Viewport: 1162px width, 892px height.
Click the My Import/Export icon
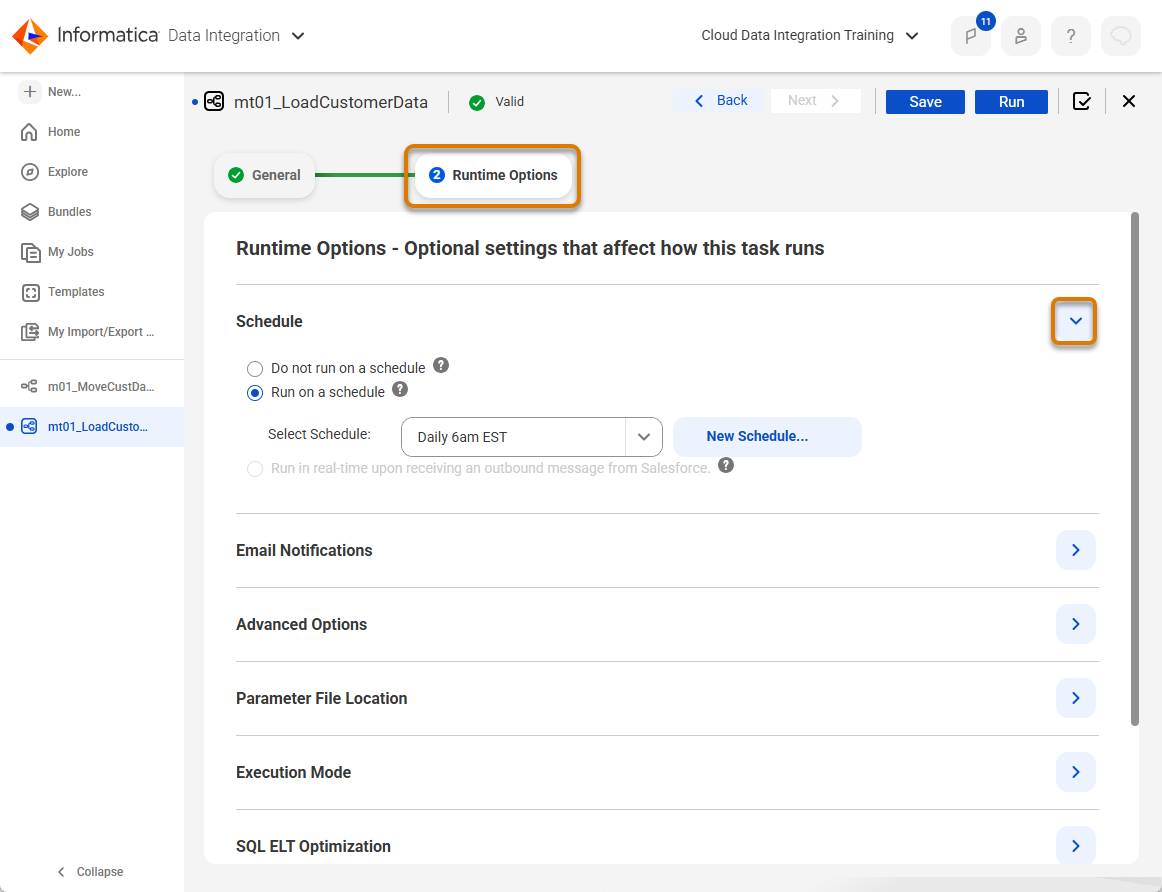pyautogui.click(x=30, y=332)
